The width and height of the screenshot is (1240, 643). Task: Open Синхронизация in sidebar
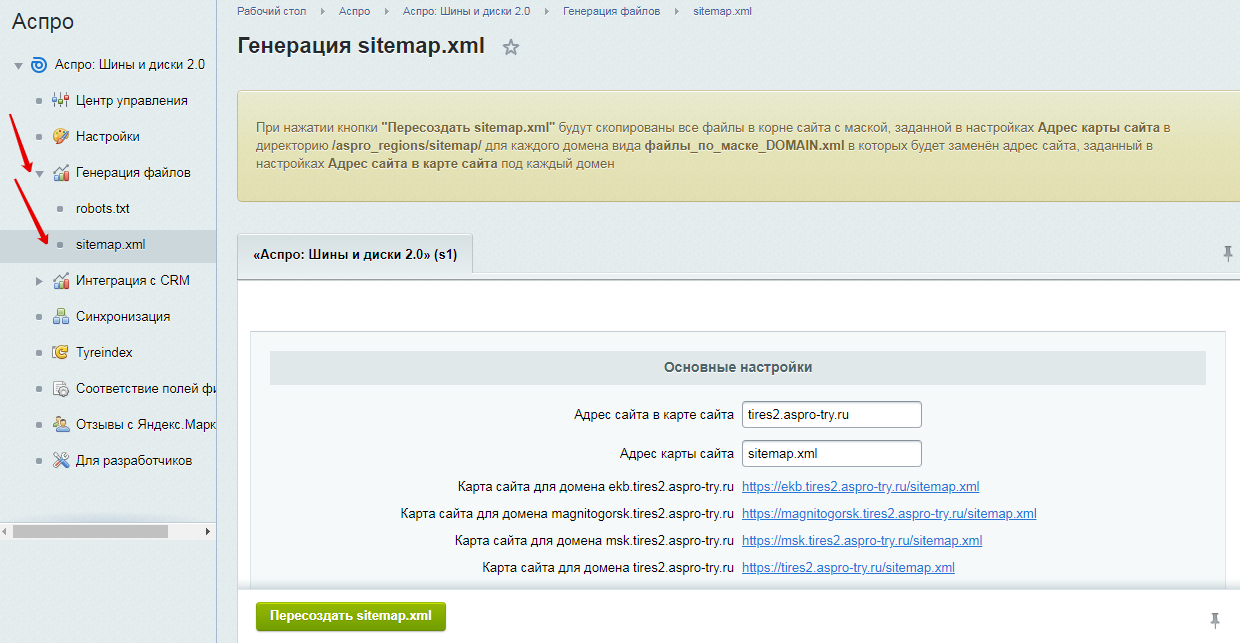pyautogui.click(x=123, y=317)
